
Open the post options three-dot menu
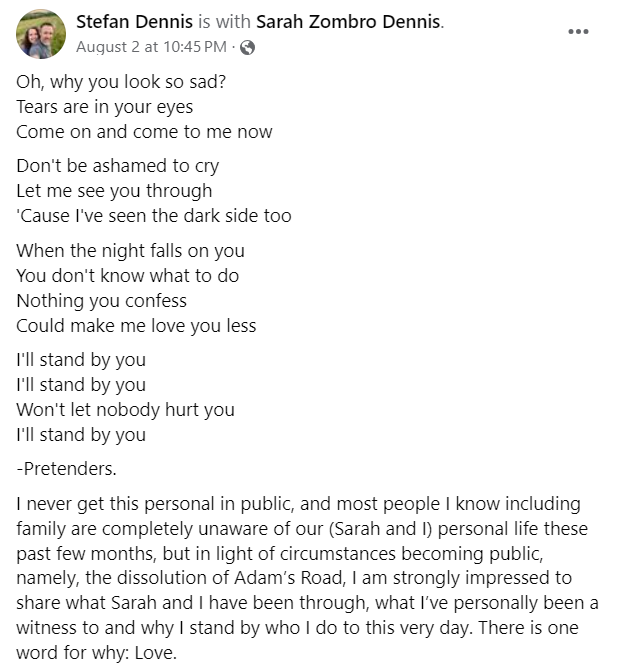(x=578, y=31)
